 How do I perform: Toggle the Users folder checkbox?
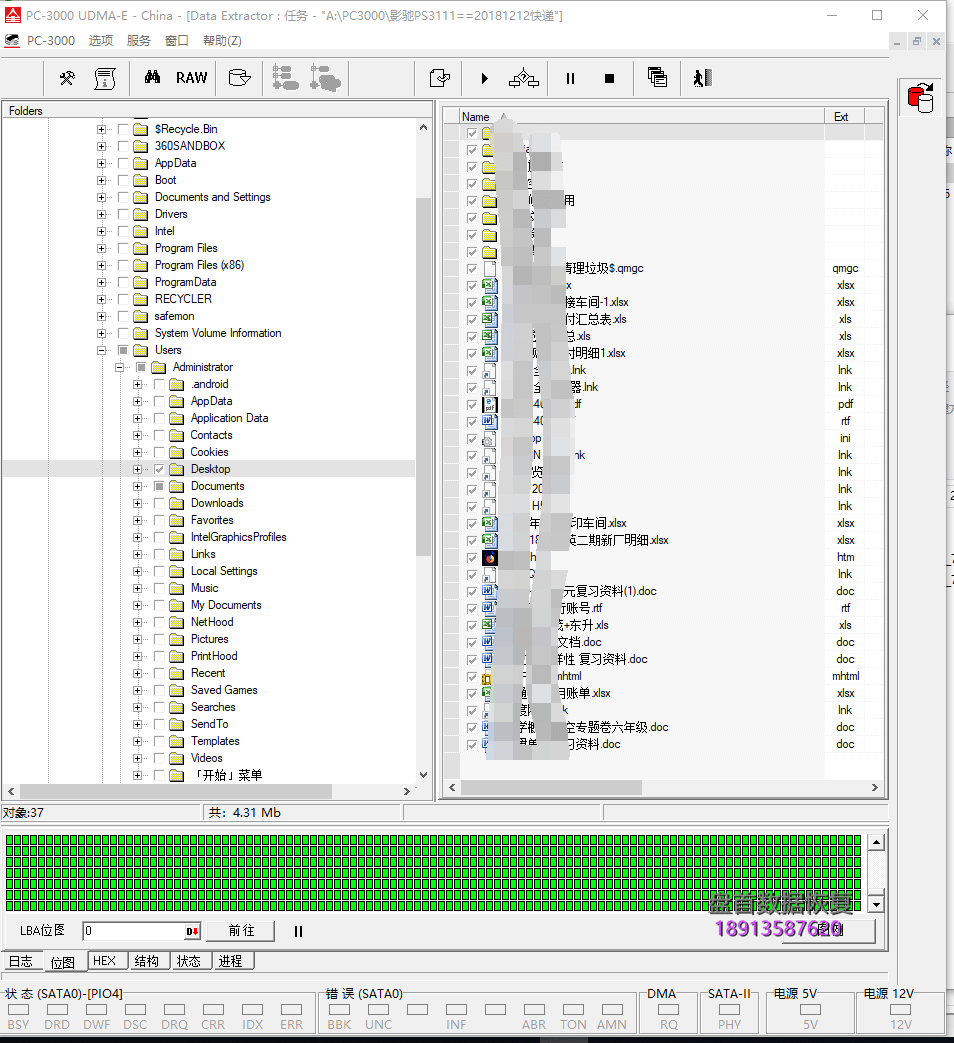click(x=123, y=350)
